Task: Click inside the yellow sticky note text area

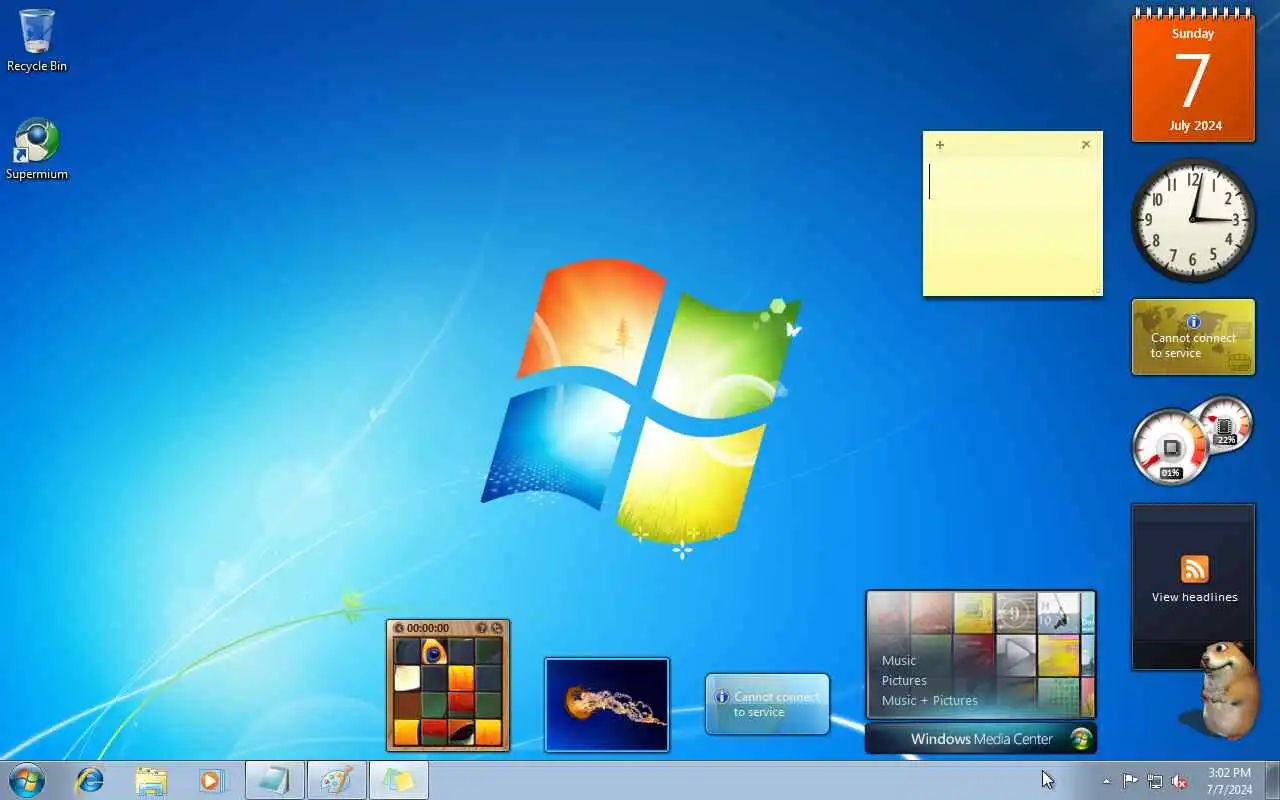Action: (1012, 224)
